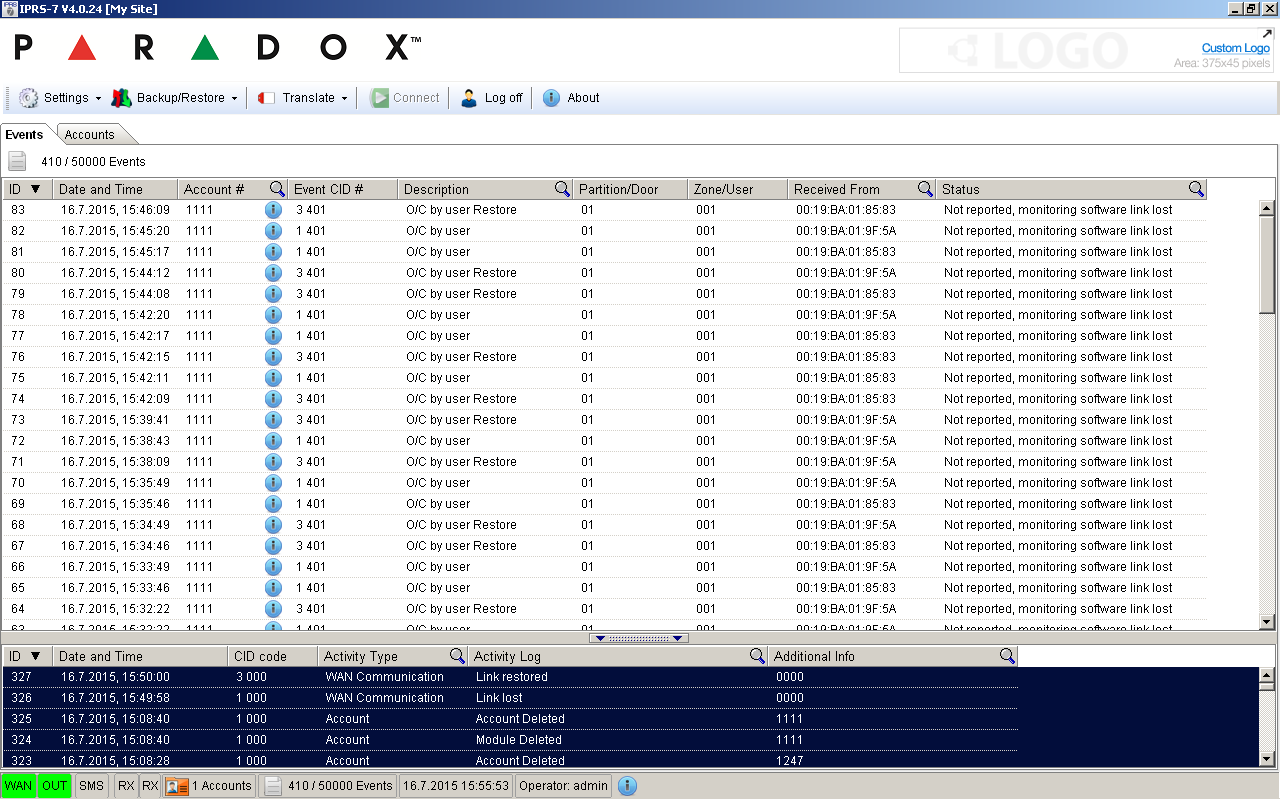This screenshot has width=1280, height=800.
Task: Expand the Backup/Restore dropdown
Action: pos(175,98)
